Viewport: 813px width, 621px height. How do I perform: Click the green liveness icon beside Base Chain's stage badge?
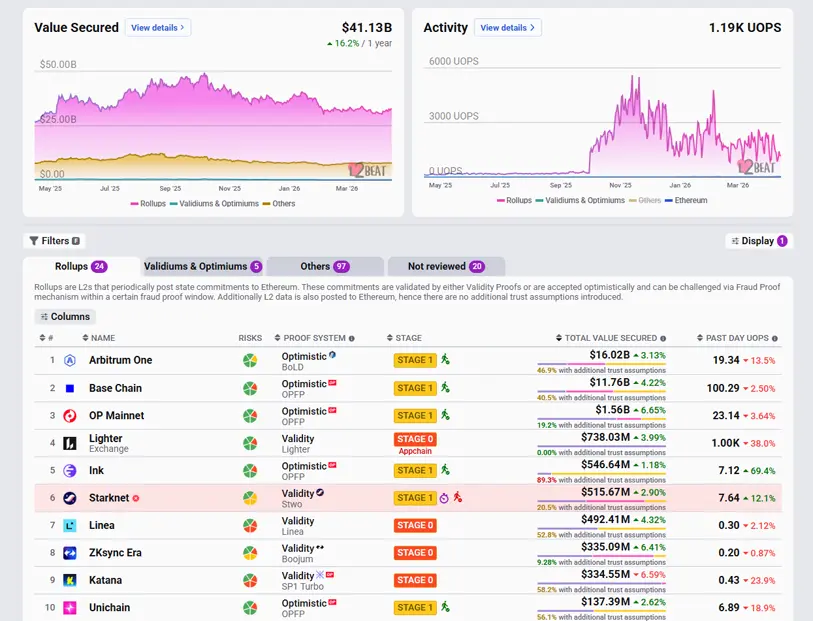point(446,387)
